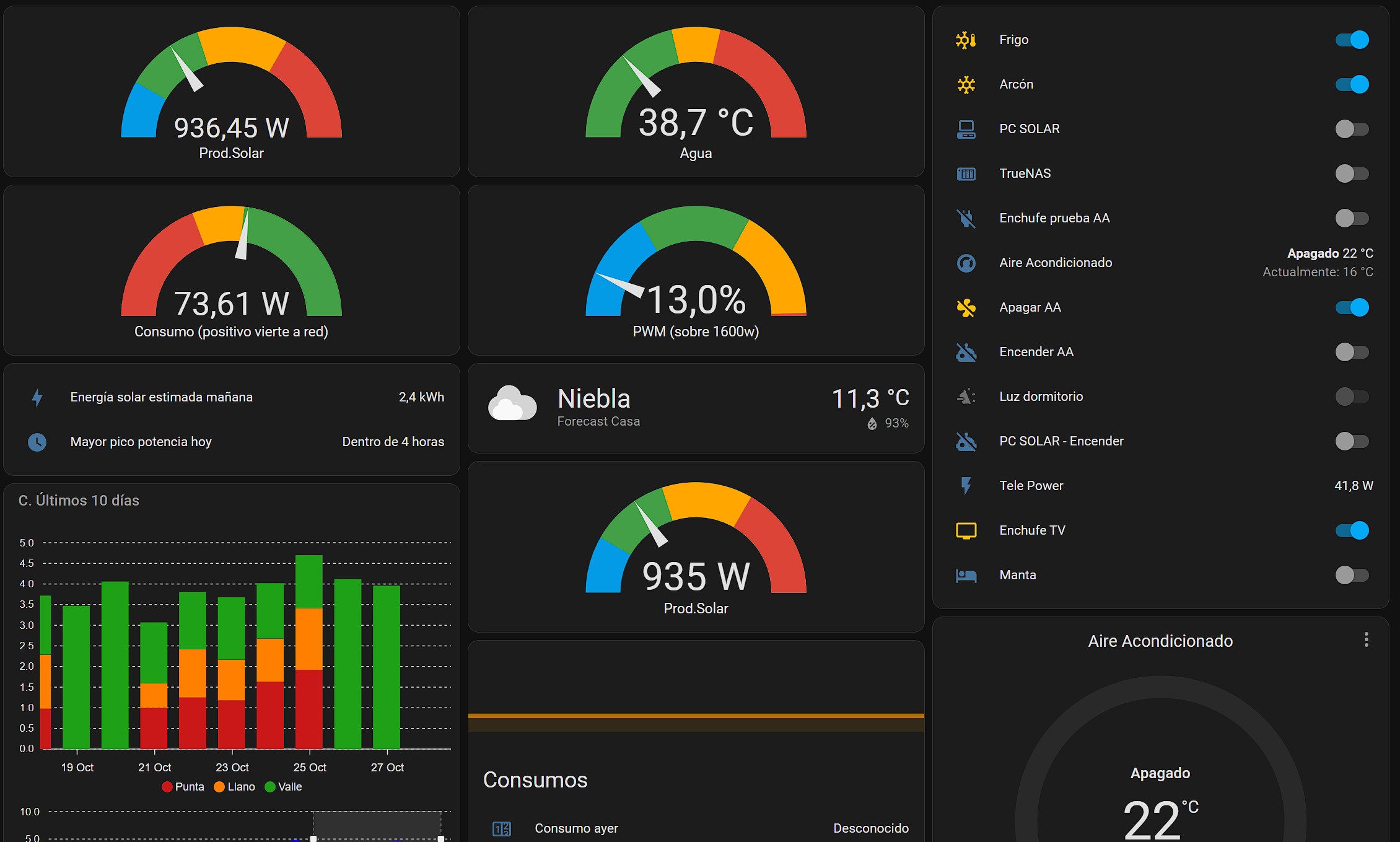Click the Tele Power lightning icon
This screenshot has width=1400, height=842.
(x=966, y=486)
